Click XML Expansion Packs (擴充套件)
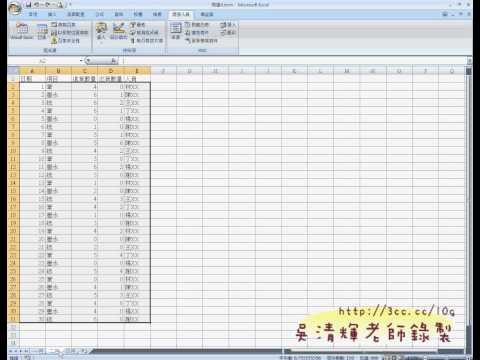This screenshot has width=480, height=360. [x=197, y=33]
